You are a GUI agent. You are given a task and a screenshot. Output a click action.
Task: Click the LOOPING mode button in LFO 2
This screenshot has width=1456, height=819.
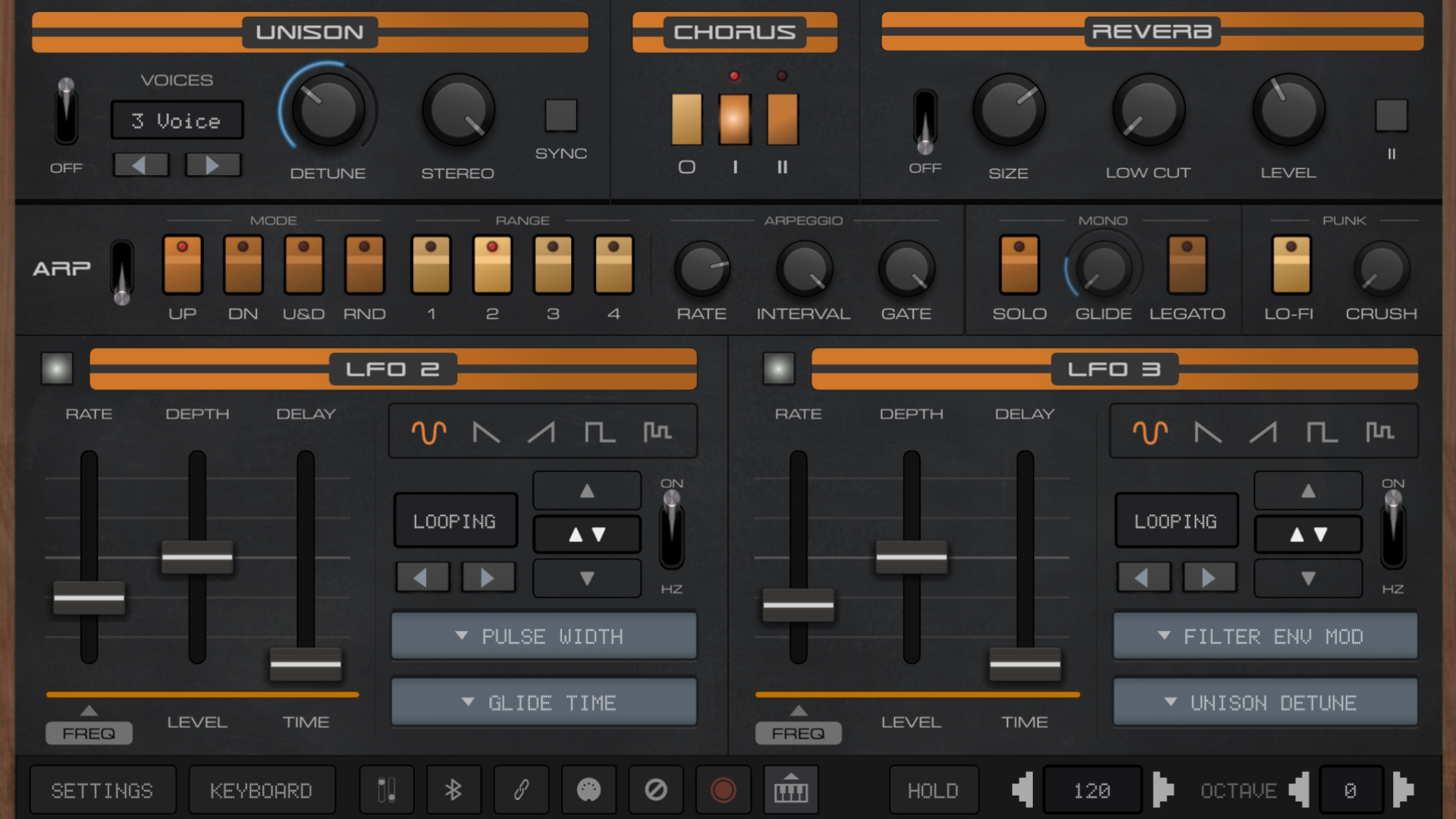455,521
